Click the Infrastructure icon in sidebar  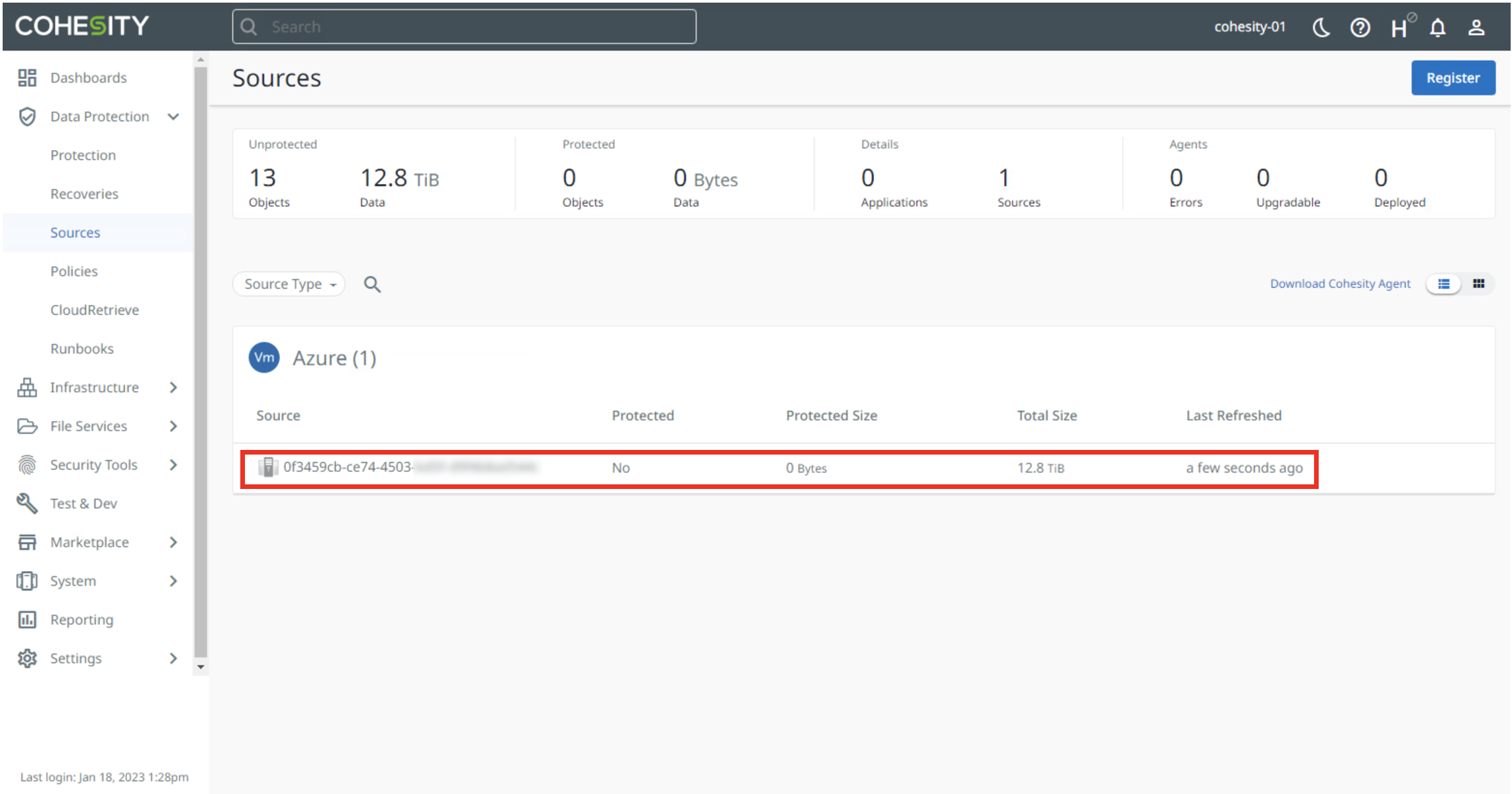27,387
